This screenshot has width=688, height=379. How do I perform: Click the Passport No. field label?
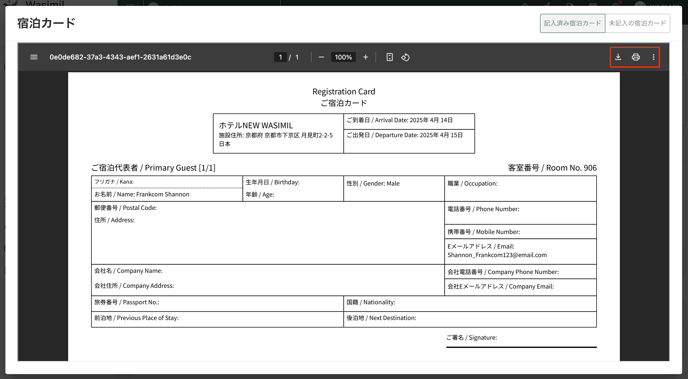(x=126, y=302)
